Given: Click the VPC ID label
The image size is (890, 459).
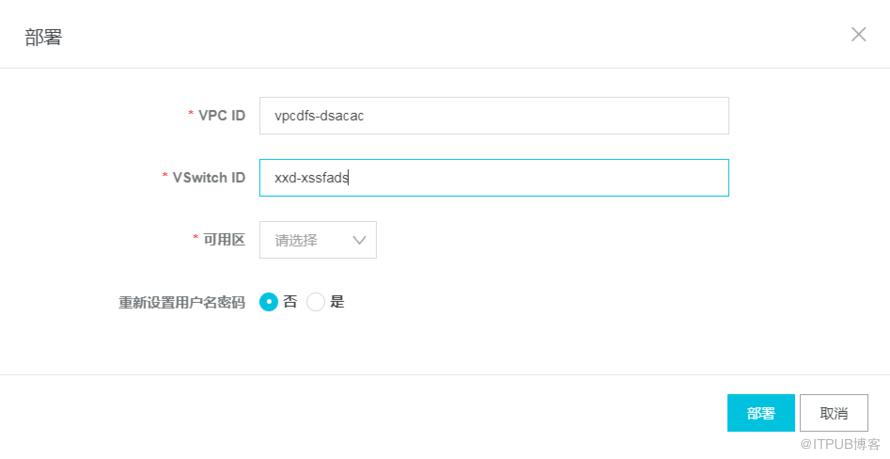Looking at the screenshot, I should pos(222,116).
